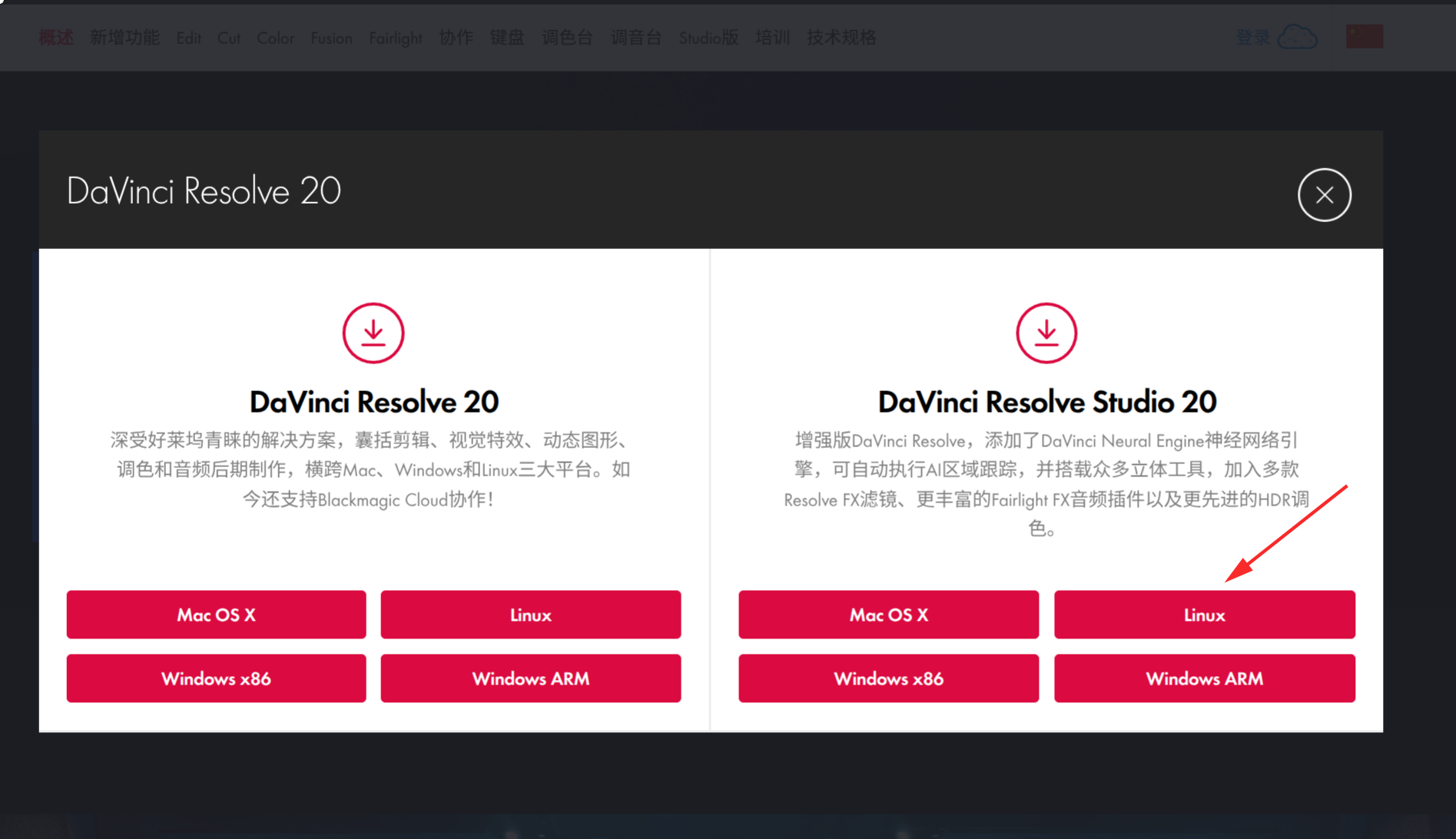Download DaVinci Resolve 20 for Linux
The image size is (1456, 839).
pyautogui.click(x=531, y=615)
